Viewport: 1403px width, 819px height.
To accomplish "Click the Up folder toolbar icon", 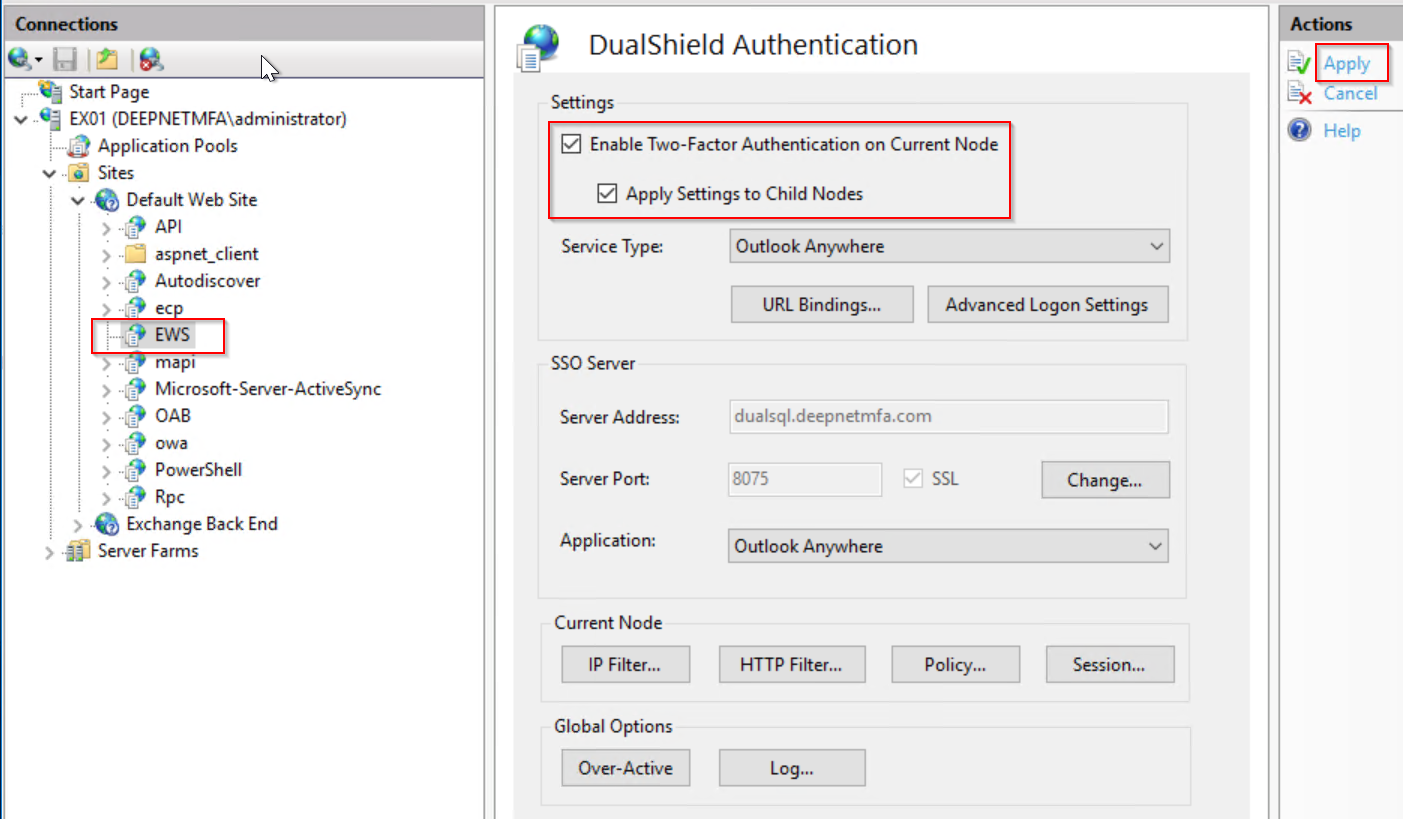I will [x=107, y=60].
